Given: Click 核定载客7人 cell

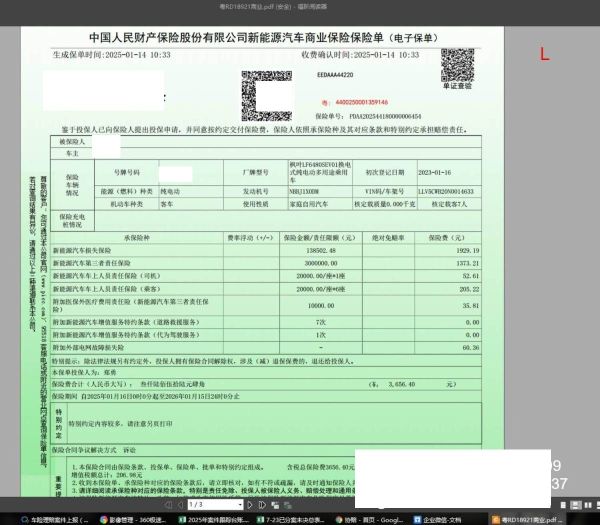Looking at the screenshot, I should point(449,204).
